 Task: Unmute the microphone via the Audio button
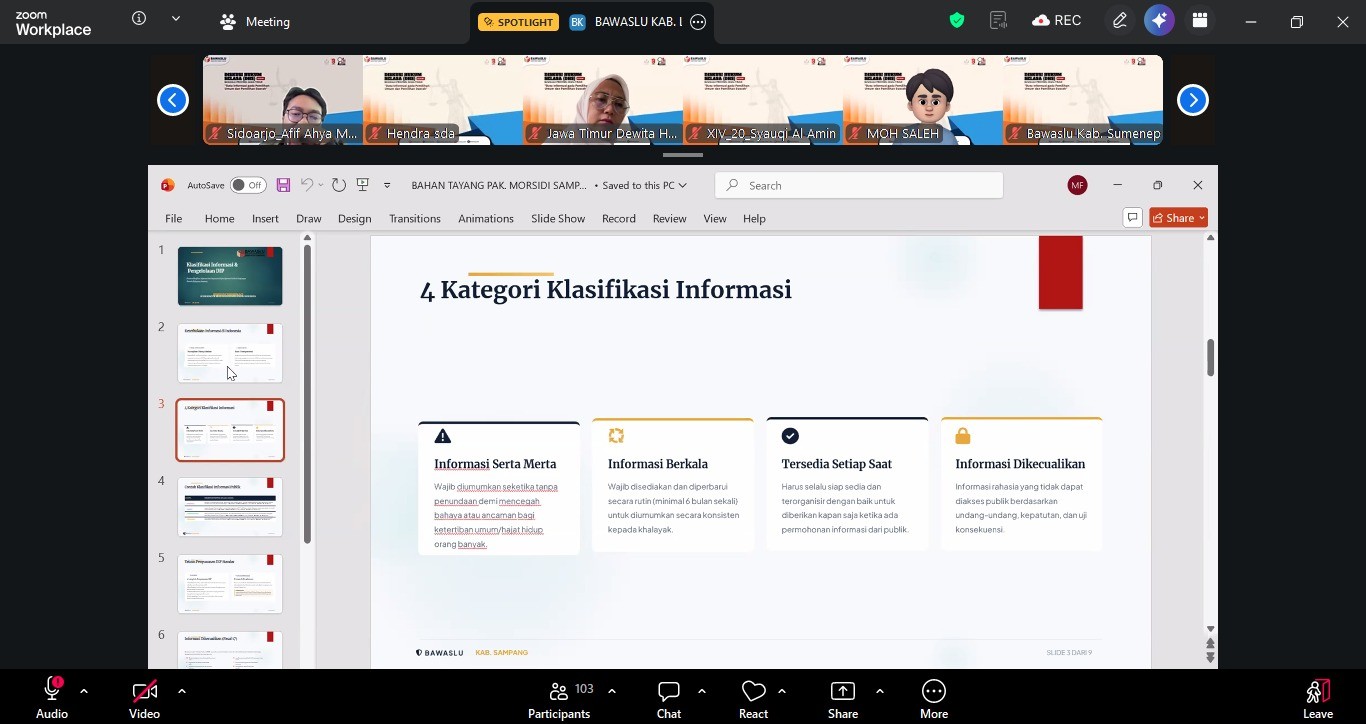(x=52, y=699)
